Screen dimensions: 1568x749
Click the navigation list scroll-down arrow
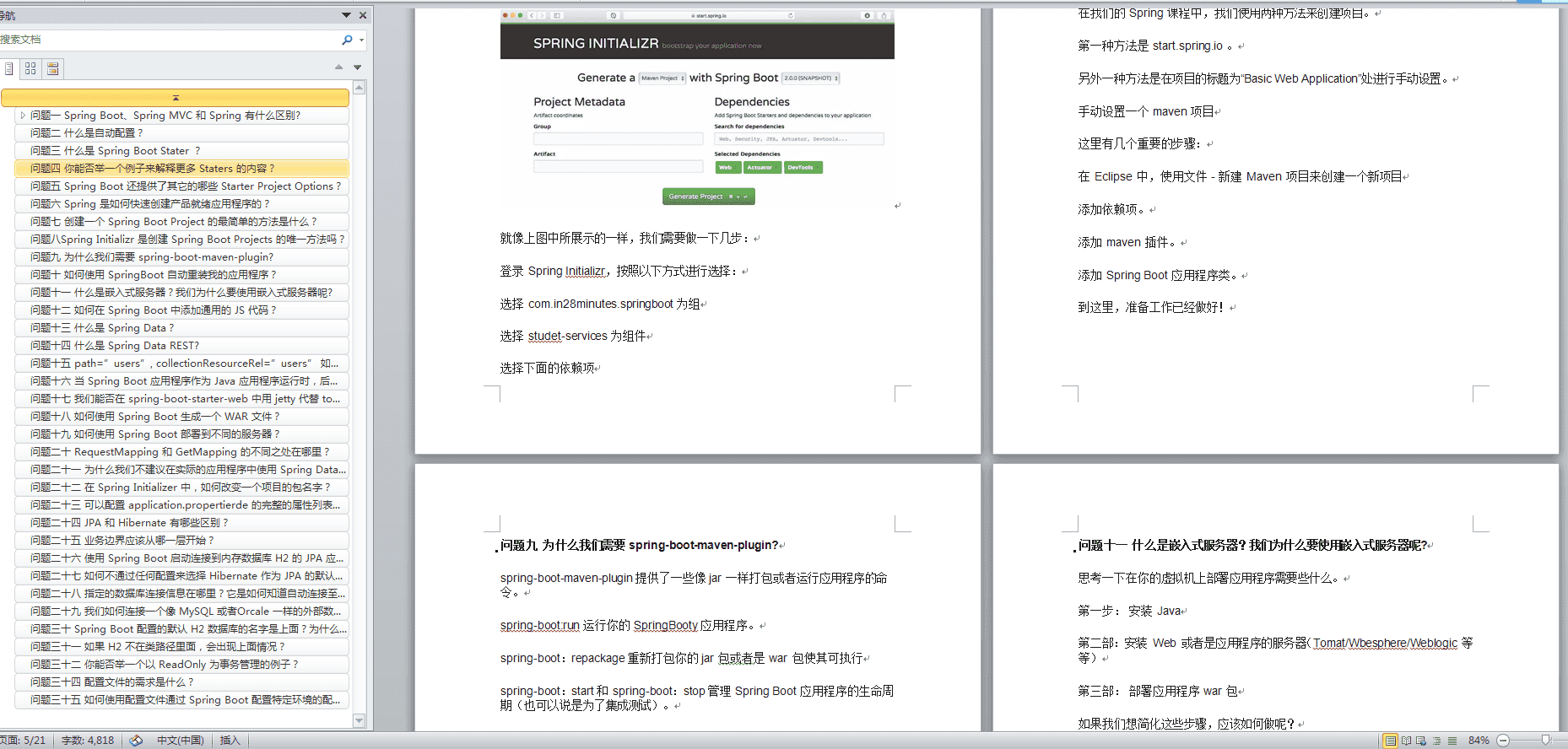tap(360, 721)
